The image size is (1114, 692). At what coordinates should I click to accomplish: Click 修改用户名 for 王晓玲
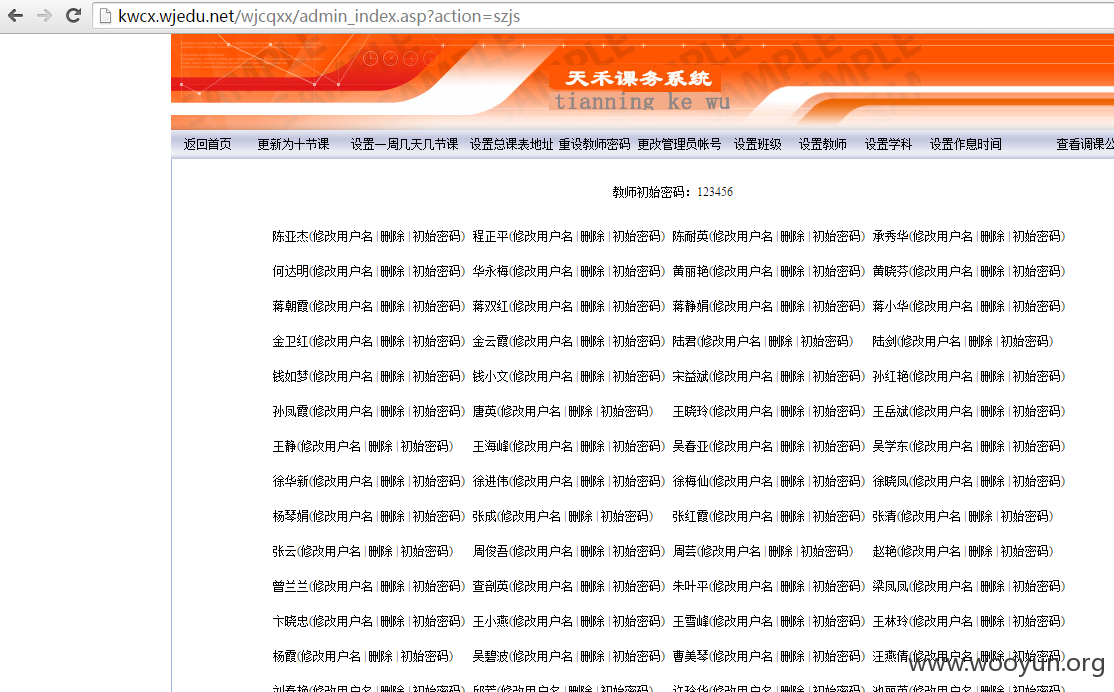(x=743, y=411)
